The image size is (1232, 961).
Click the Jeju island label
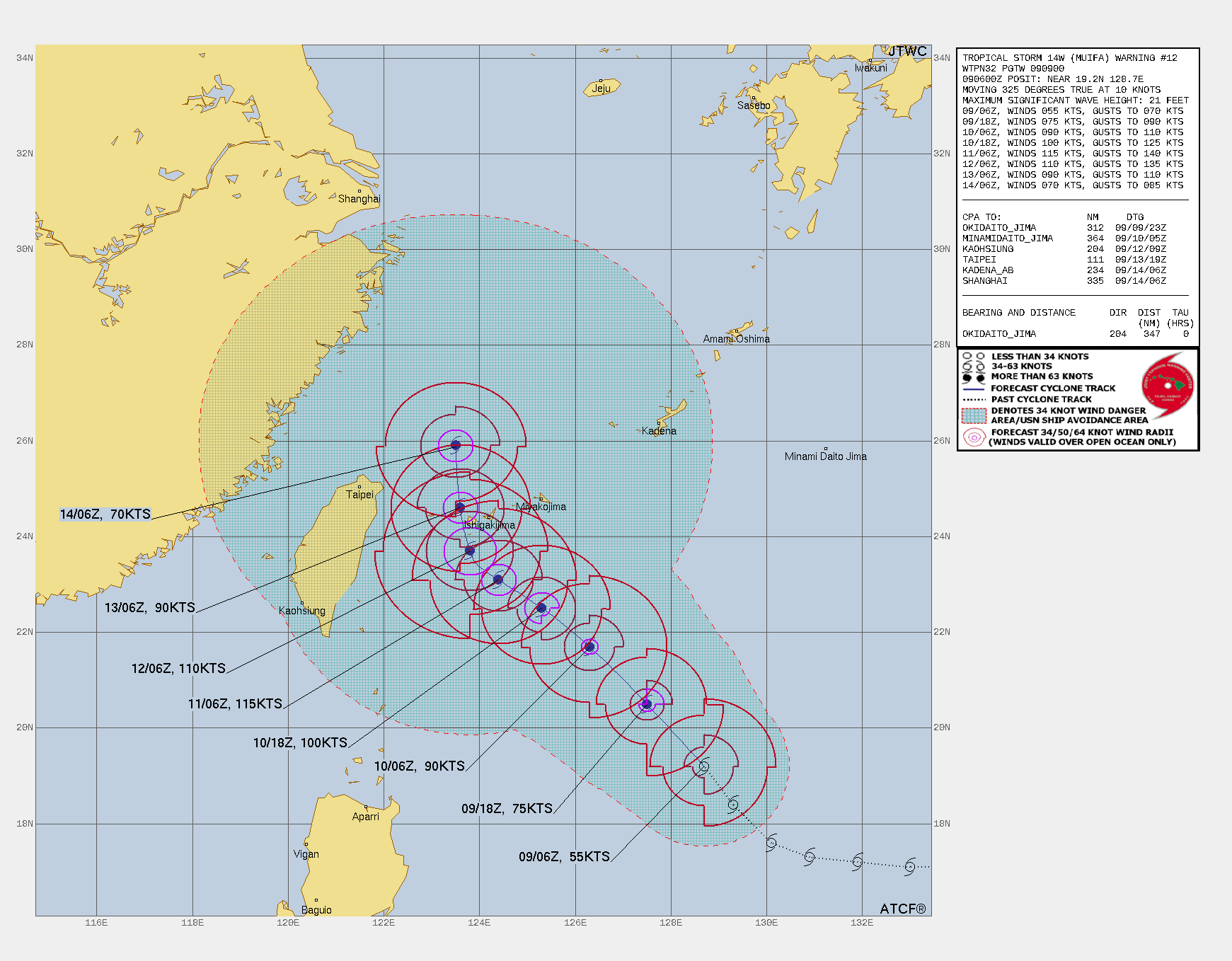pyautogui.click(x=601, y=88)
